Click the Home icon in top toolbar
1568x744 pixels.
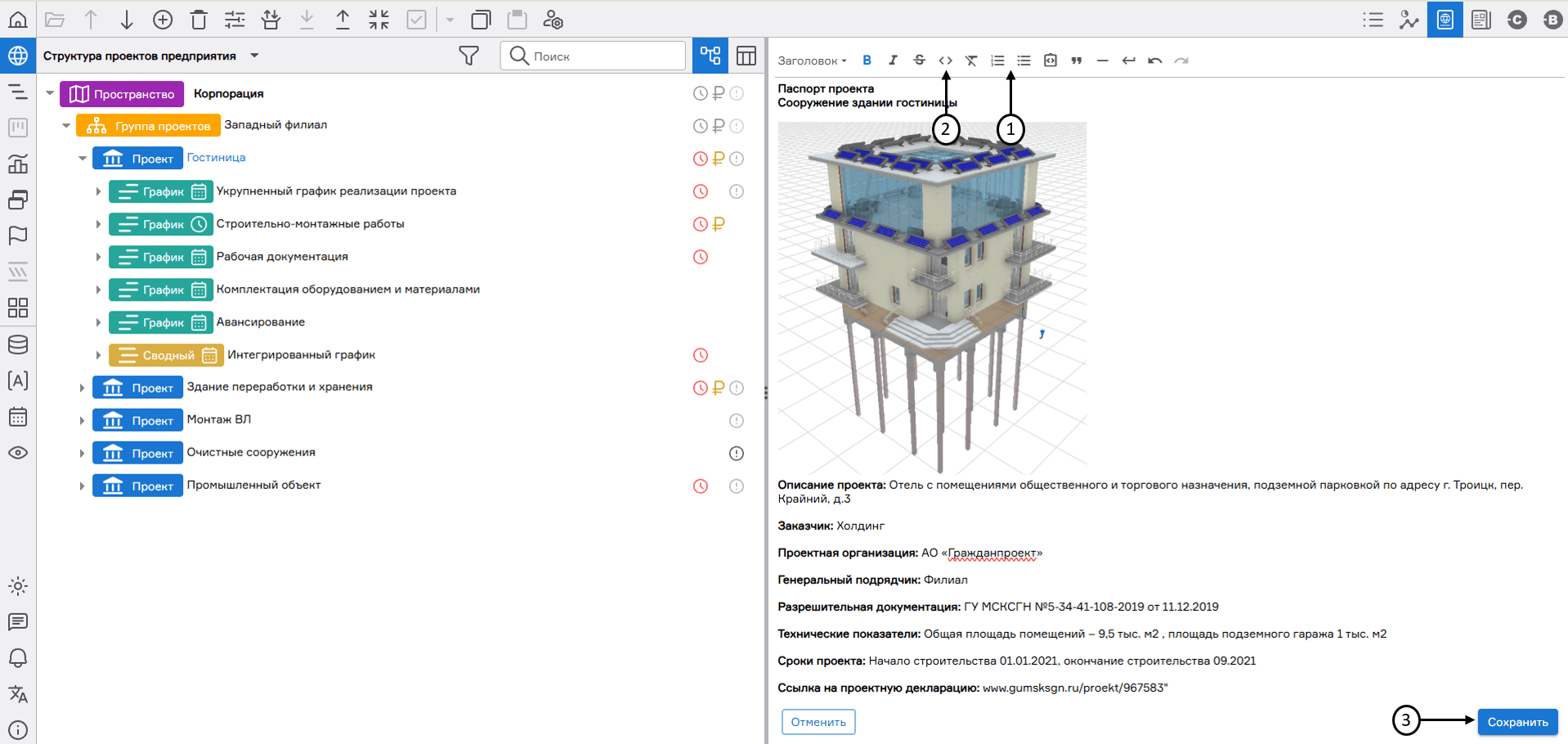point(18,20)
